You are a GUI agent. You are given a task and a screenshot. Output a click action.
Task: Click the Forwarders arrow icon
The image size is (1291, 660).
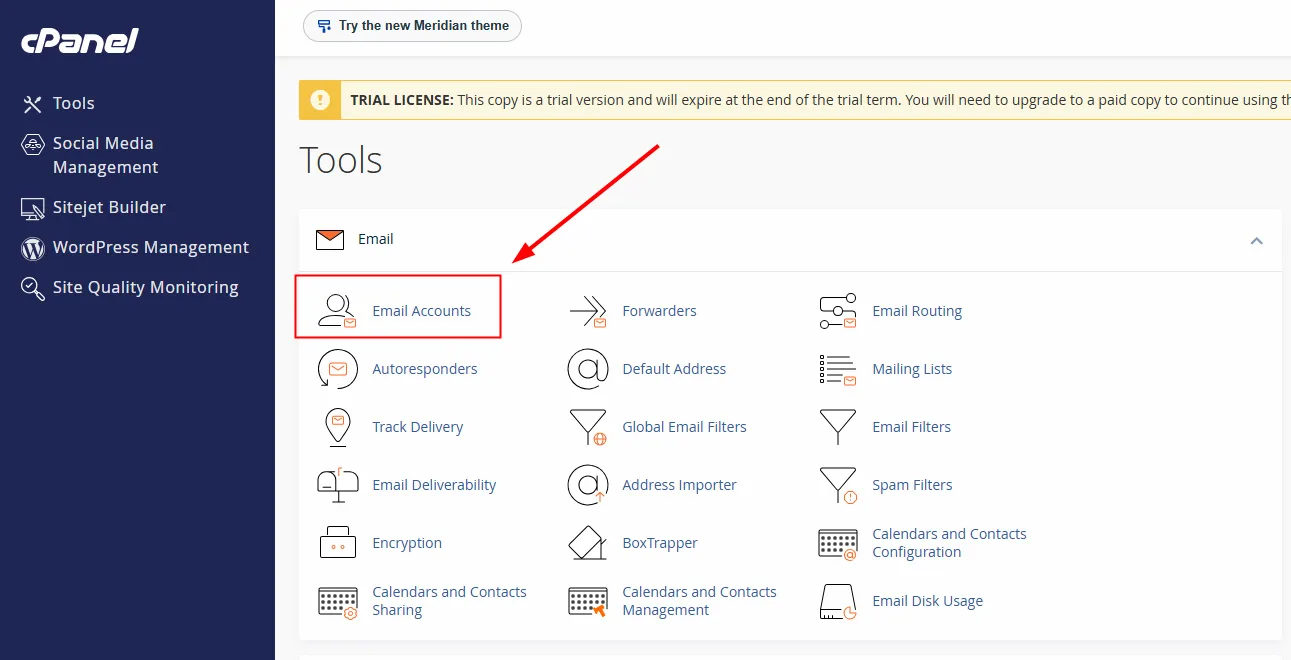(x=588, y=311)
